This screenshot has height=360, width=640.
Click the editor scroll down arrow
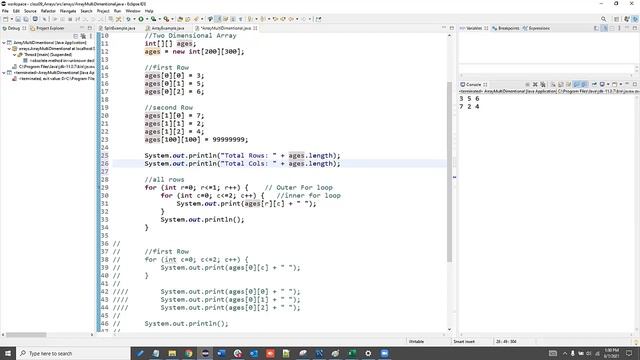point(449,330)
